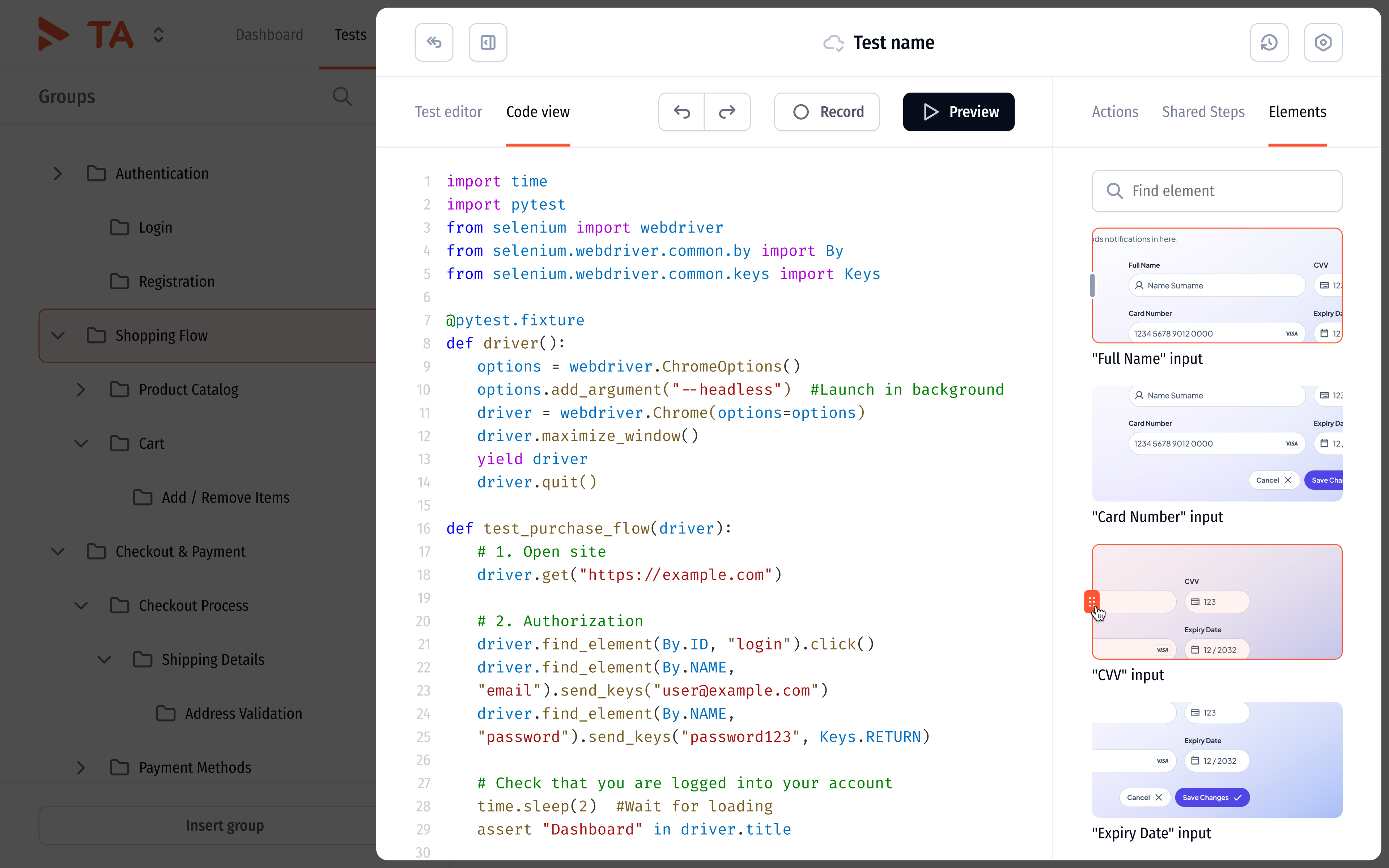This screenshot has width=1389, height=868.
Task: Click the Test name title
Action: point(894,42)
